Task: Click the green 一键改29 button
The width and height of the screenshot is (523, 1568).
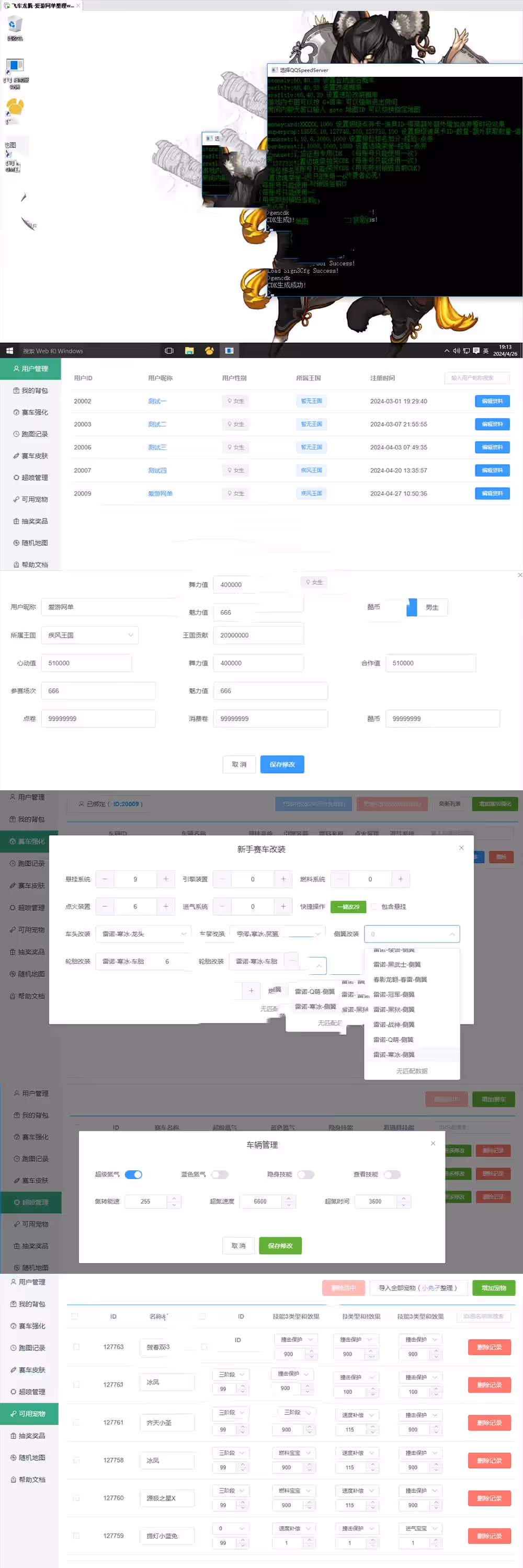Action: pyautogui.click(x=348, y=906)
